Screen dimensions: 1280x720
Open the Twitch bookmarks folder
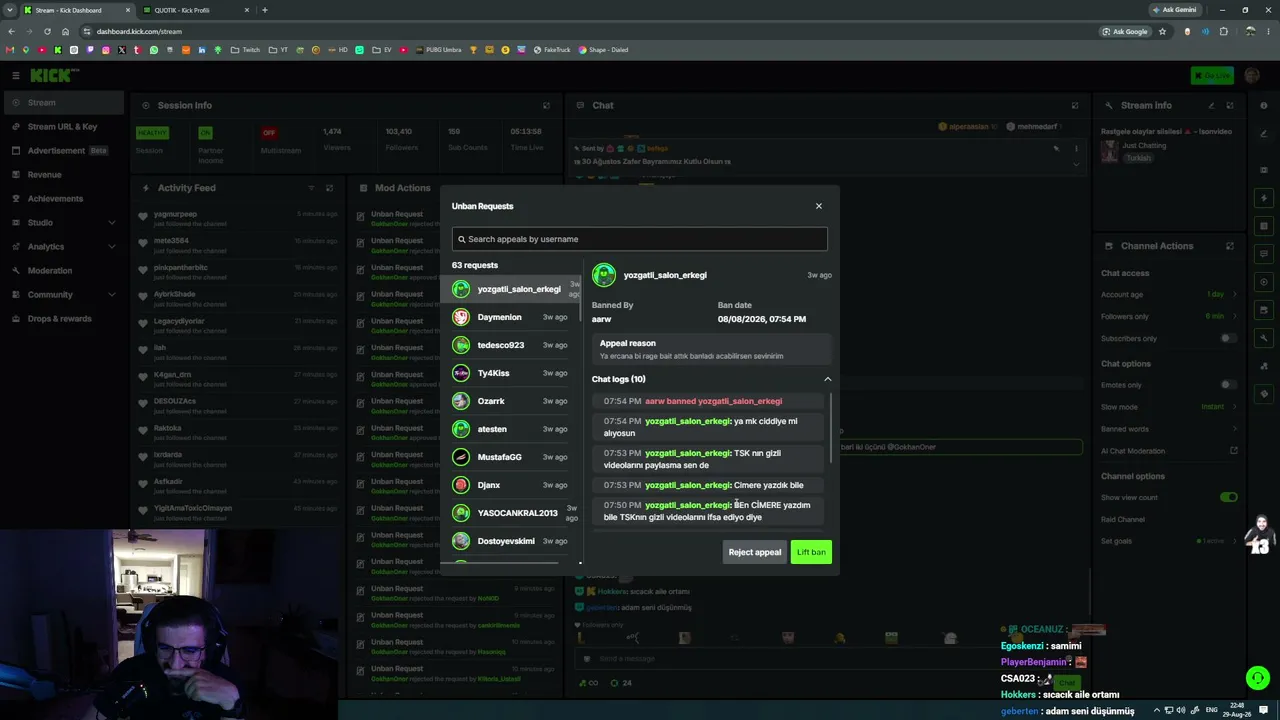tap(245, 50)
